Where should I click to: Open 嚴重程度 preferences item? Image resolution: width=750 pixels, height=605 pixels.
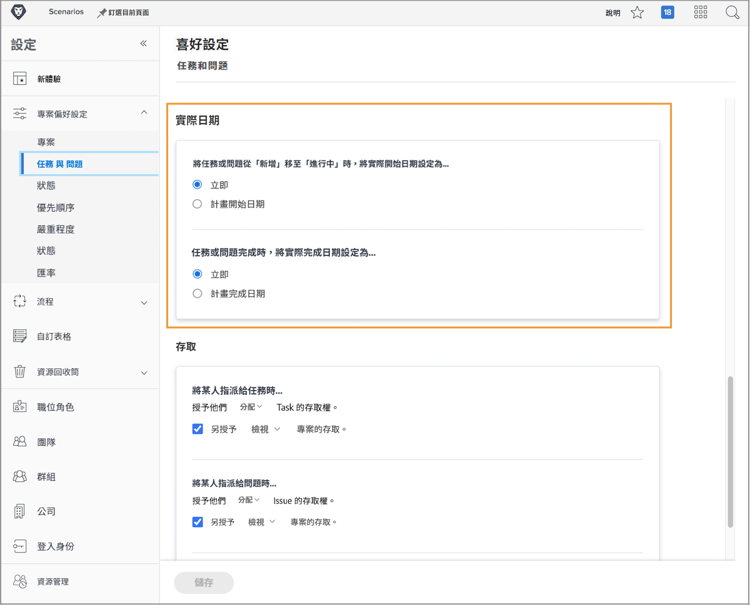point(55,229)
